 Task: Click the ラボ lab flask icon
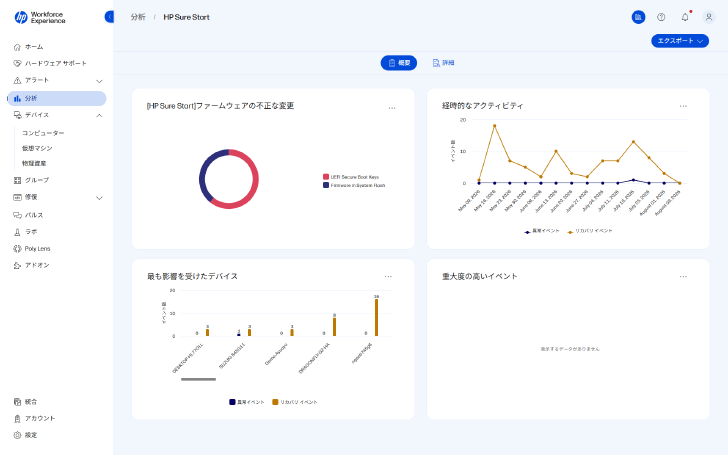(17, 232)
